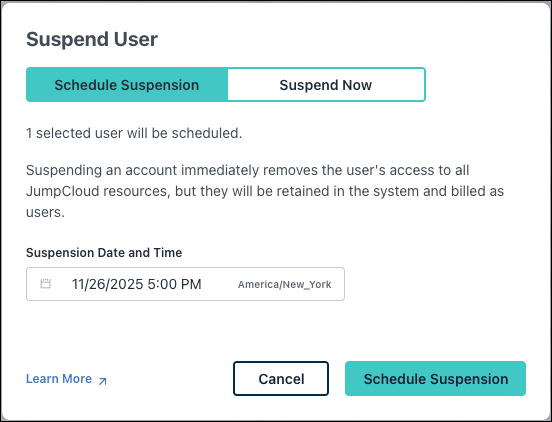
Task: Click the 5:00 PM time portion
Action: 174,284
